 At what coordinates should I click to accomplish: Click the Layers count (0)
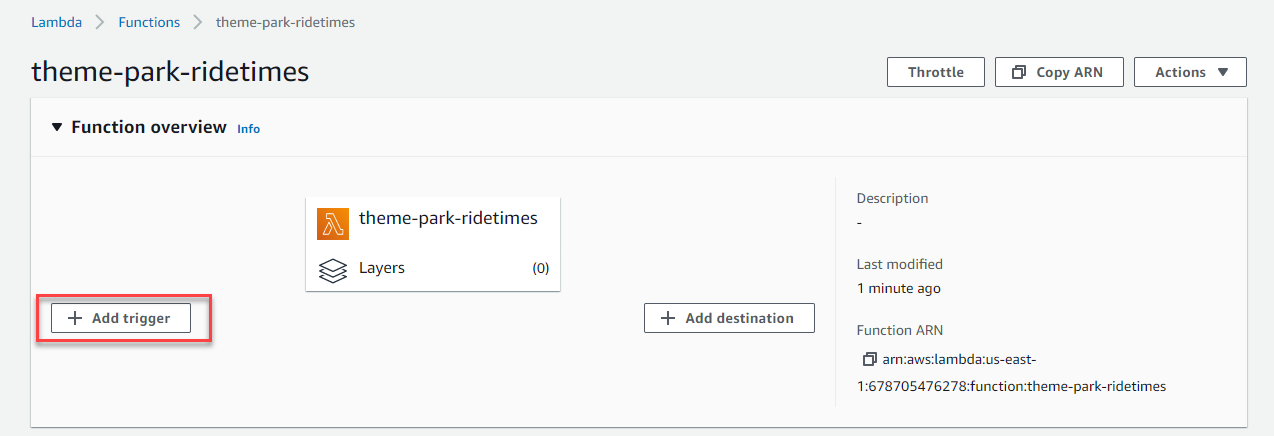coord(540,268)
